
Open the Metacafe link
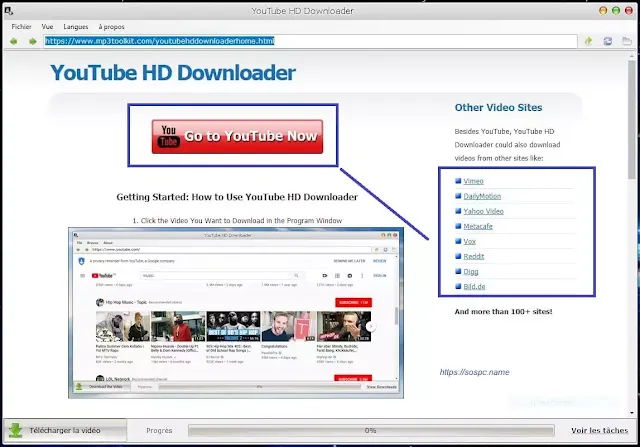point(478,226)
